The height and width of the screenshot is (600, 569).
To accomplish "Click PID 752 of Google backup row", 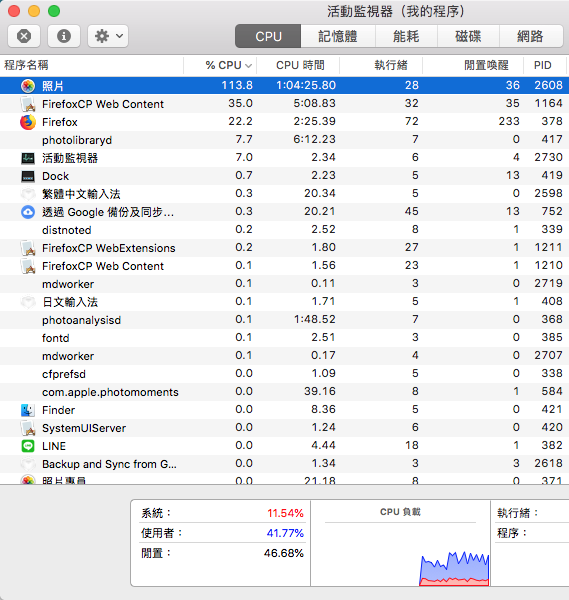I will pos(552,211).
